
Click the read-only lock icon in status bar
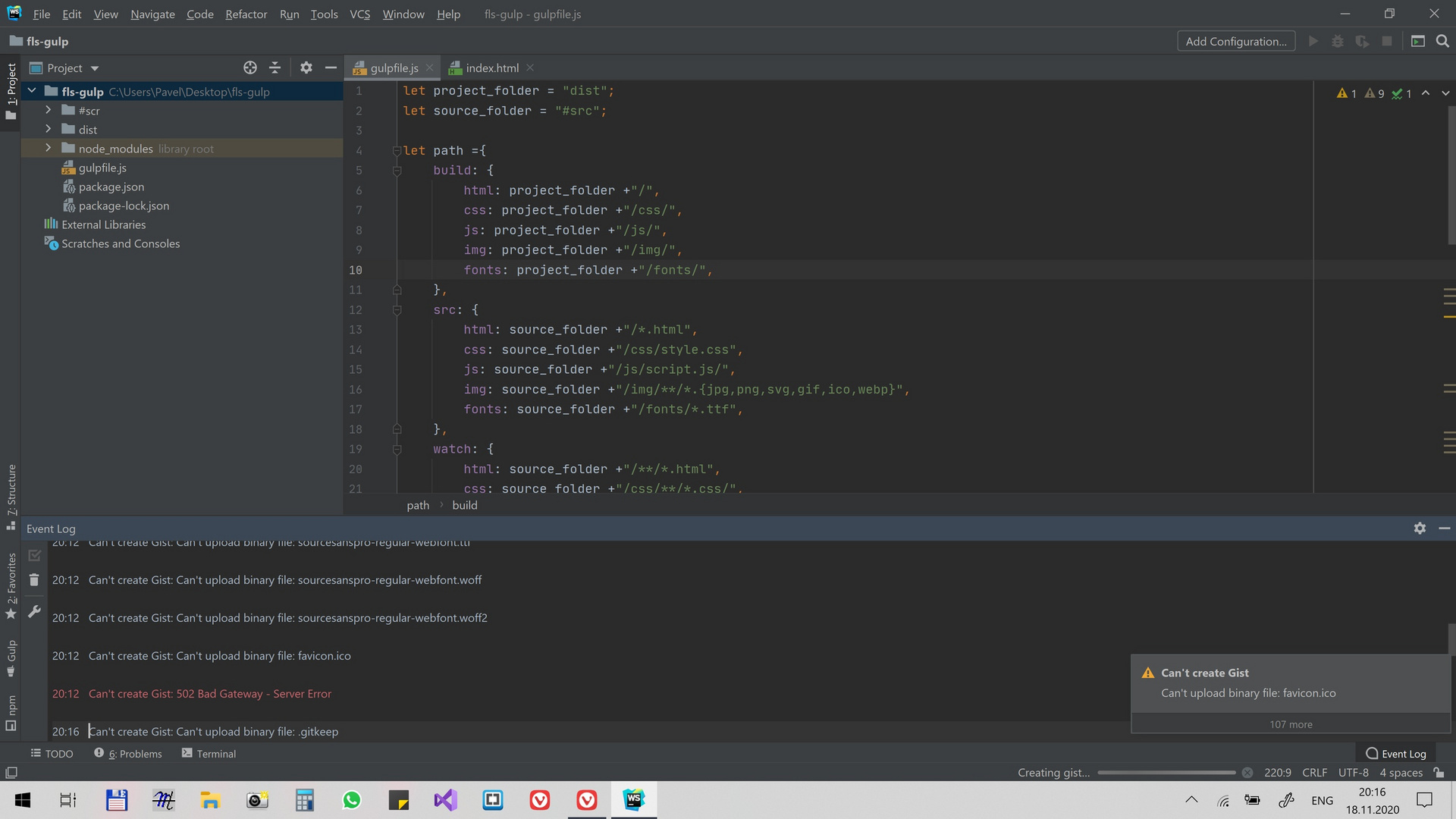(1439, 773)
